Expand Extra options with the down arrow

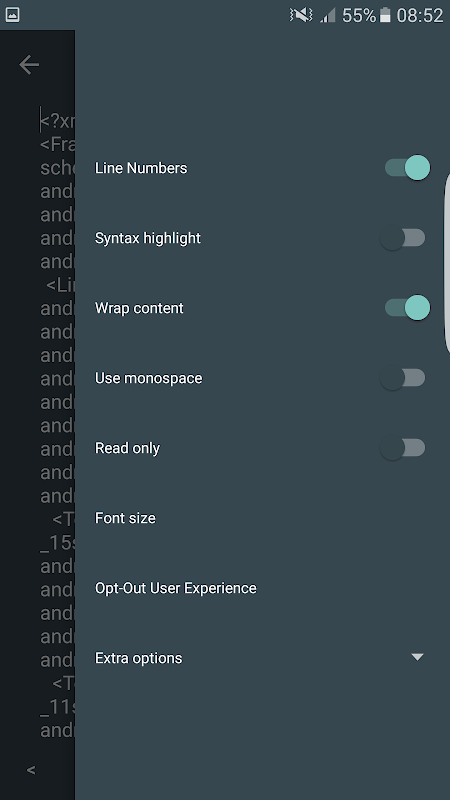417,657
